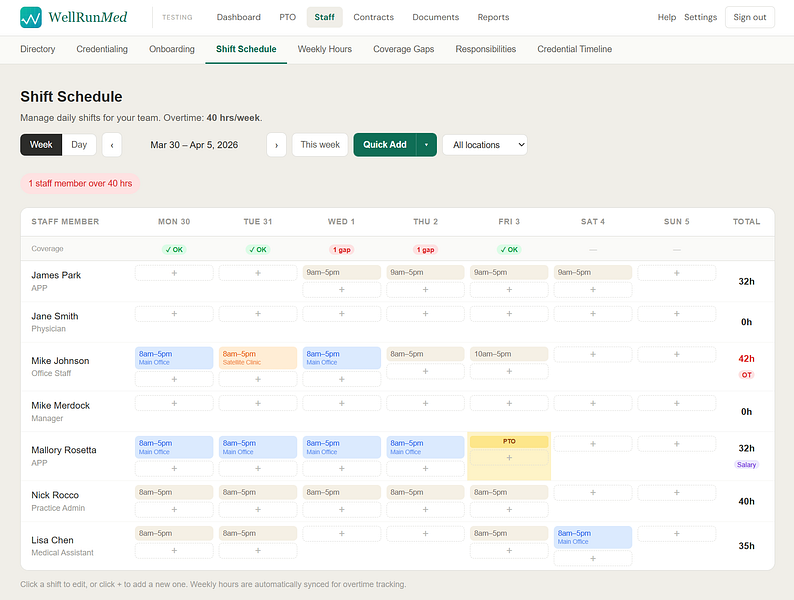Image resolution: width=794 pixels, height=600 pixels.
Task: Switch to the Coverage Gaps tab
Action: [x=404, y=49]
